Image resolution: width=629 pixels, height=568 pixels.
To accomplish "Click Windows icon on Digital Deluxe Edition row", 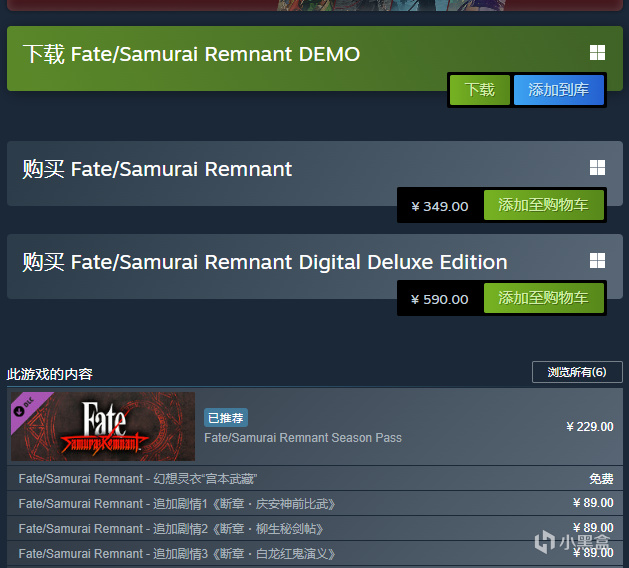I will click(x=597, y=261).
